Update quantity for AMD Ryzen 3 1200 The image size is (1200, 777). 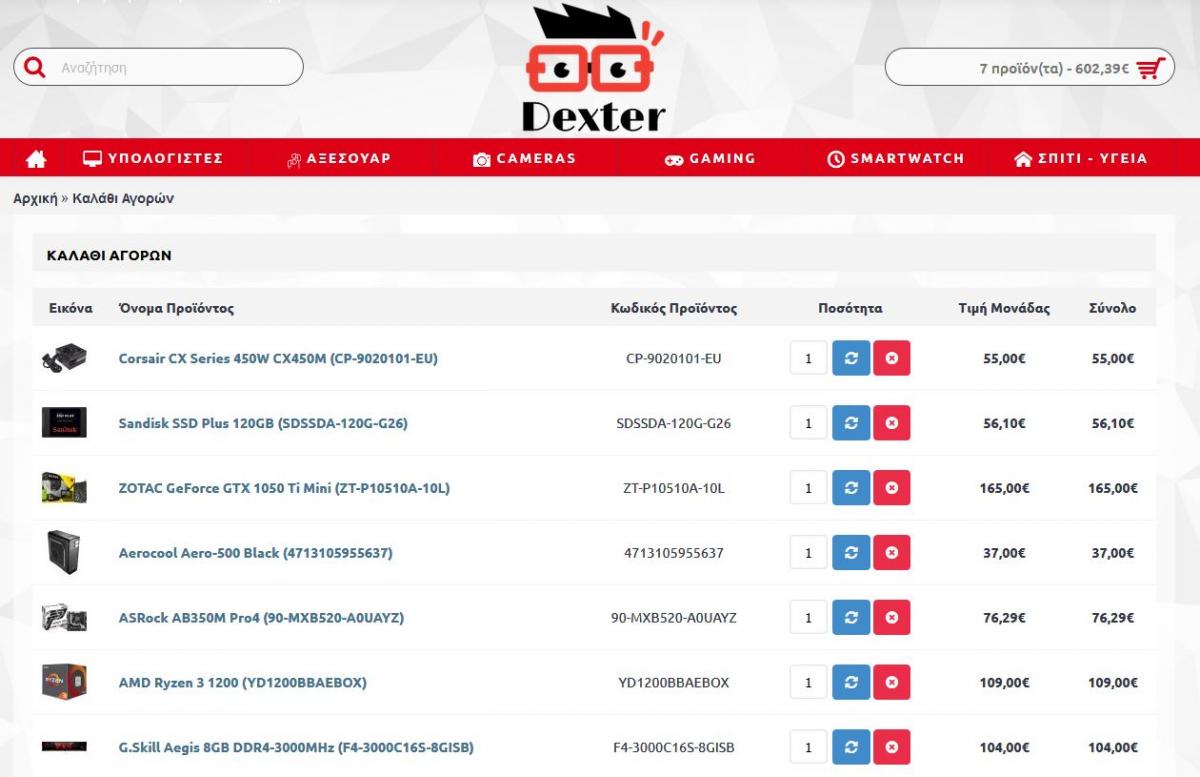tap(851, 683)
